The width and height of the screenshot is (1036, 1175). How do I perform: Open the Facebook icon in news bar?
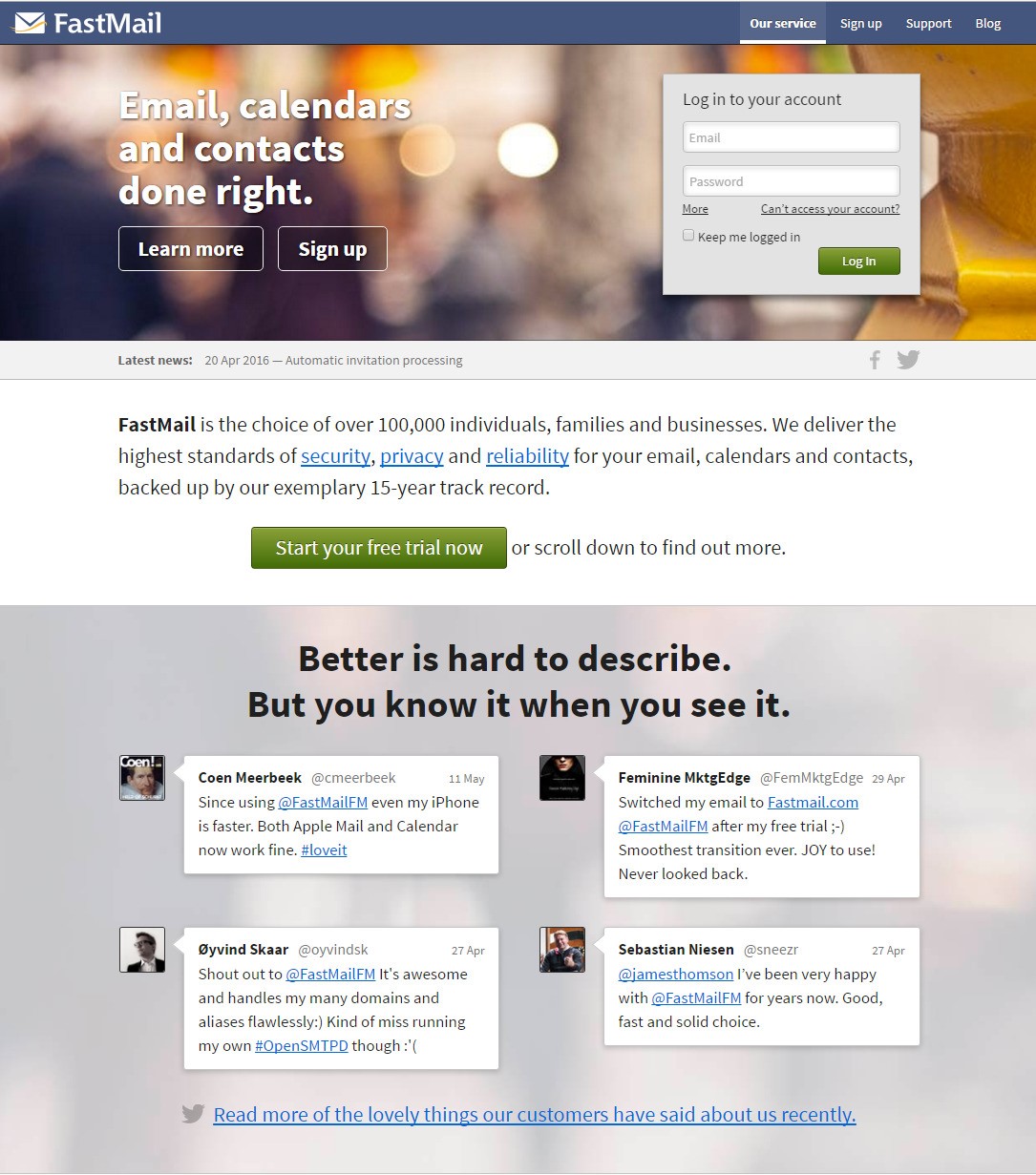coord(875,360)
